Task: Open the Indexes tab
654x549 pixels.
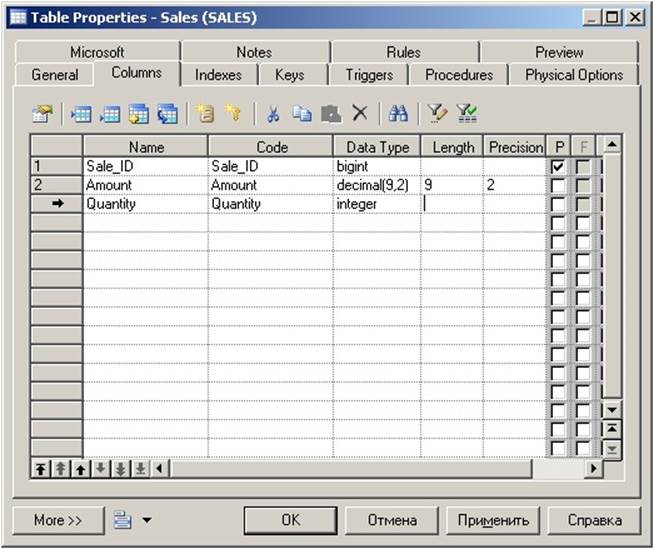Action: pyautogui.click(x=218, y=75)
